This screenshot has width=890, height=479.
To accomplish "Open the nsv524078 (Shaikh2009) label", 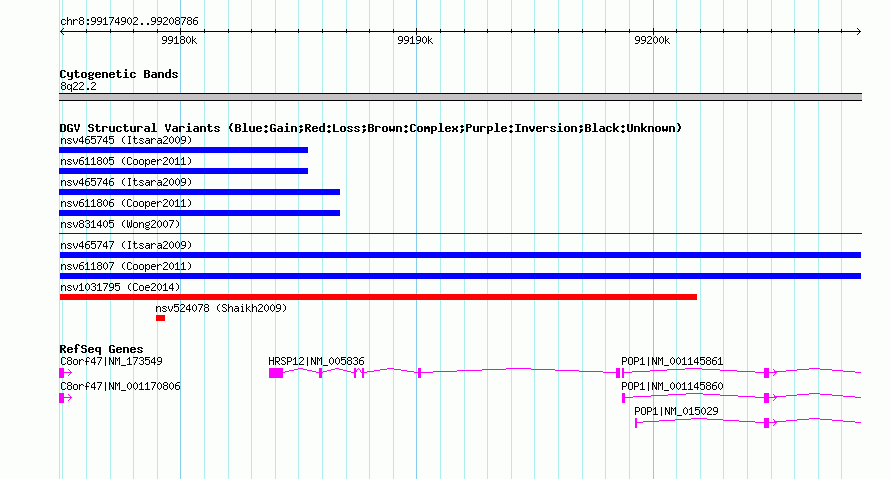I will 221,308.
